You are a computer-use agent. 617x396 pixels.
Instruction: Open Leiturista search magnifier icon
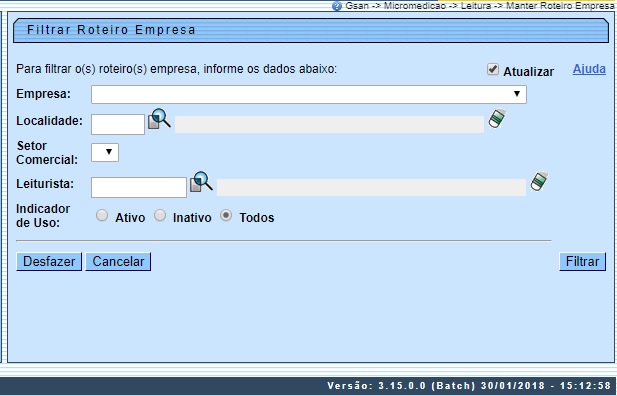pyautogui.click(x=201, y=182)
